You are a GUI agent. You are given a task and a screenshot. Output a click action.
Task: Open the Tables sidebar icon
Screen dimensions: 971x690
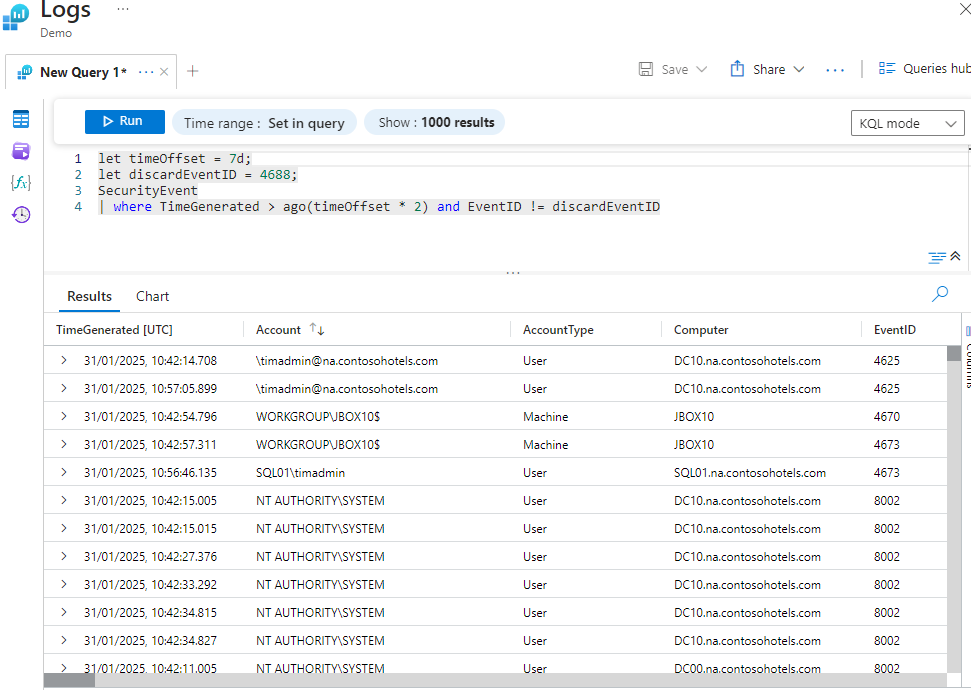pyautogui.click(x=21, y=119)
